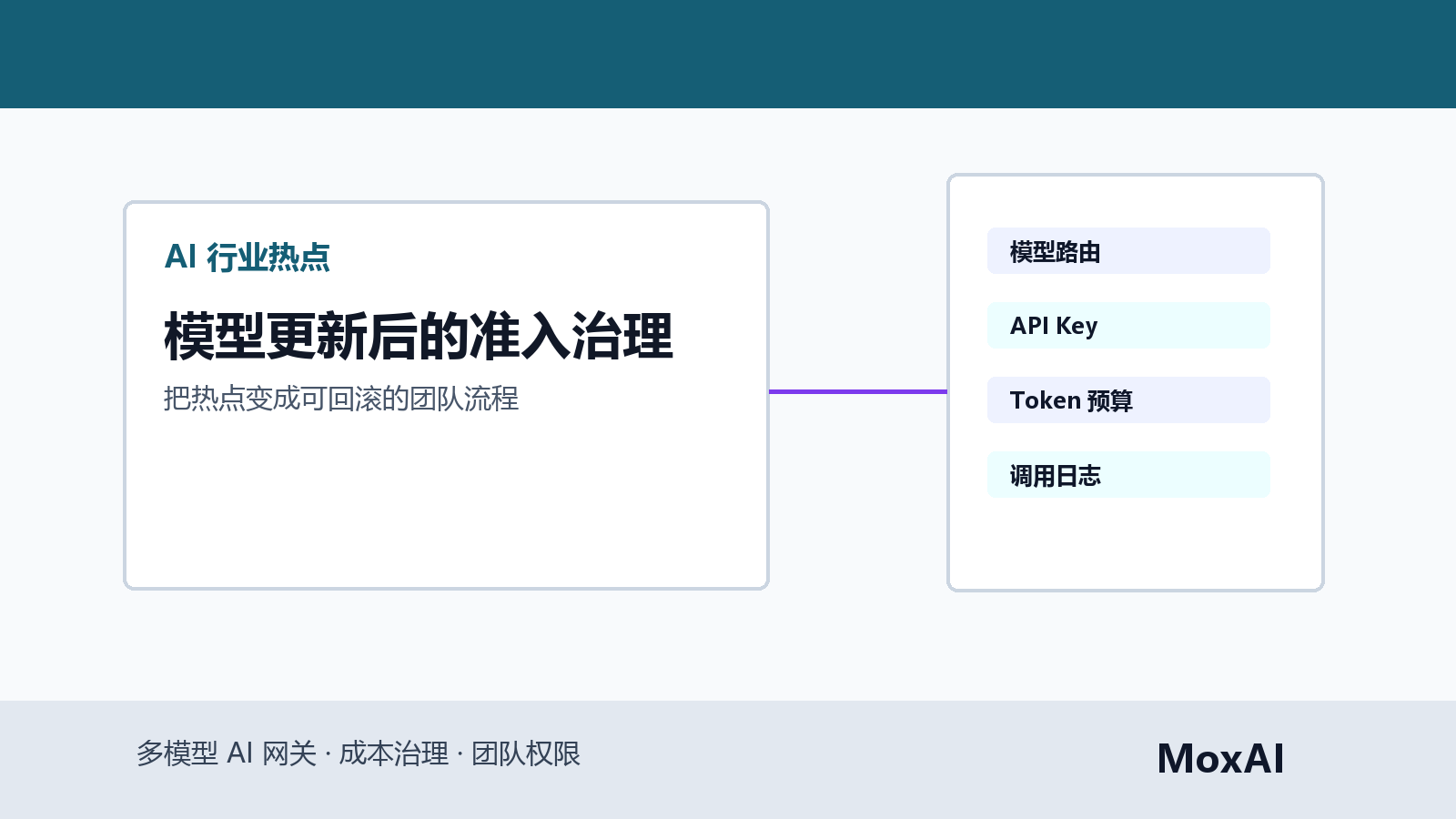The image size is (1456, 819).
Task: Click 多模型 AI 网关 in the footer
Action: click(227, 753)
